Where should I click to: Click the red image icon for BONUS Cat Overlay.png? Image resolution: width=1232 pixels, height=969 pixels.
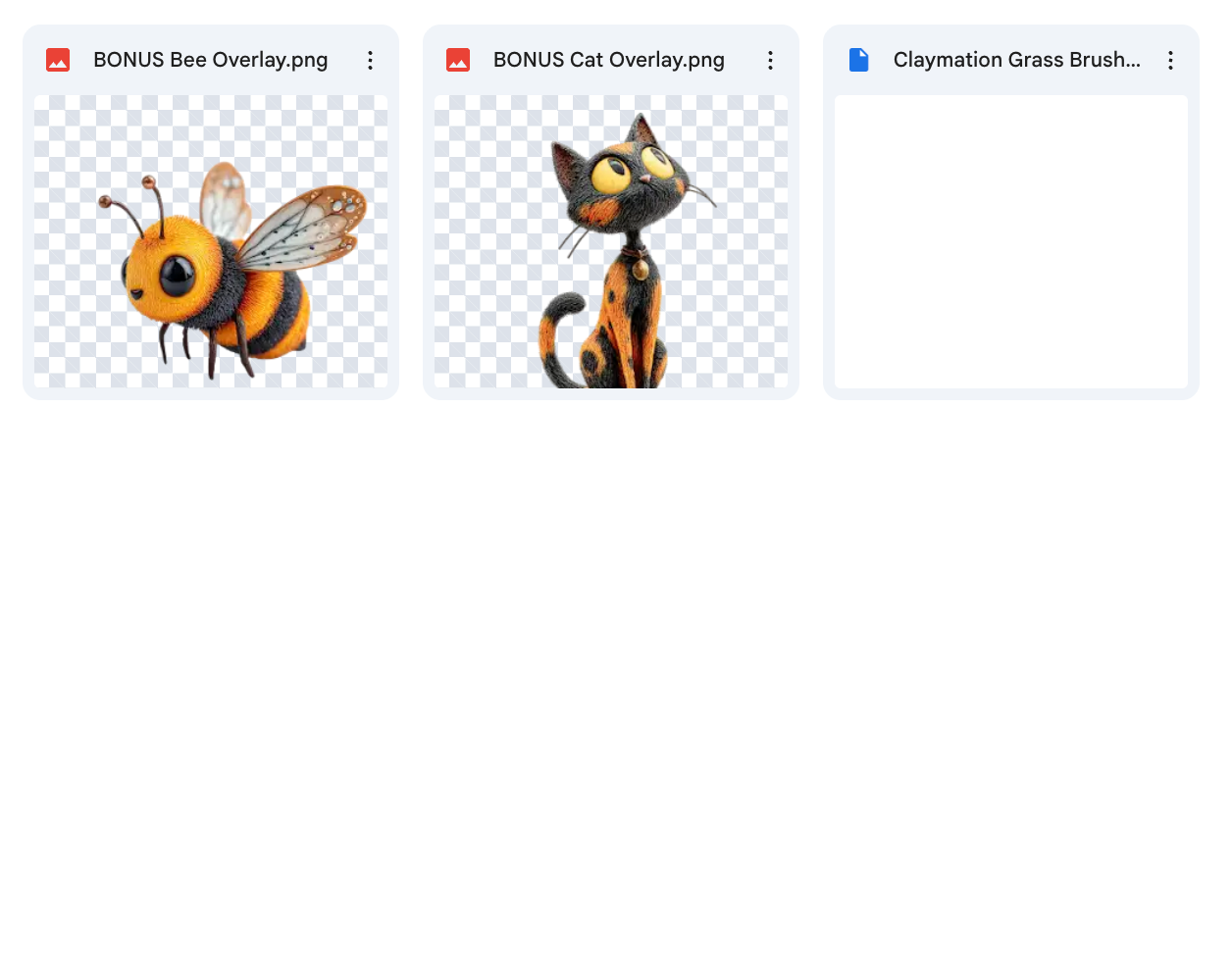(458, 61)
